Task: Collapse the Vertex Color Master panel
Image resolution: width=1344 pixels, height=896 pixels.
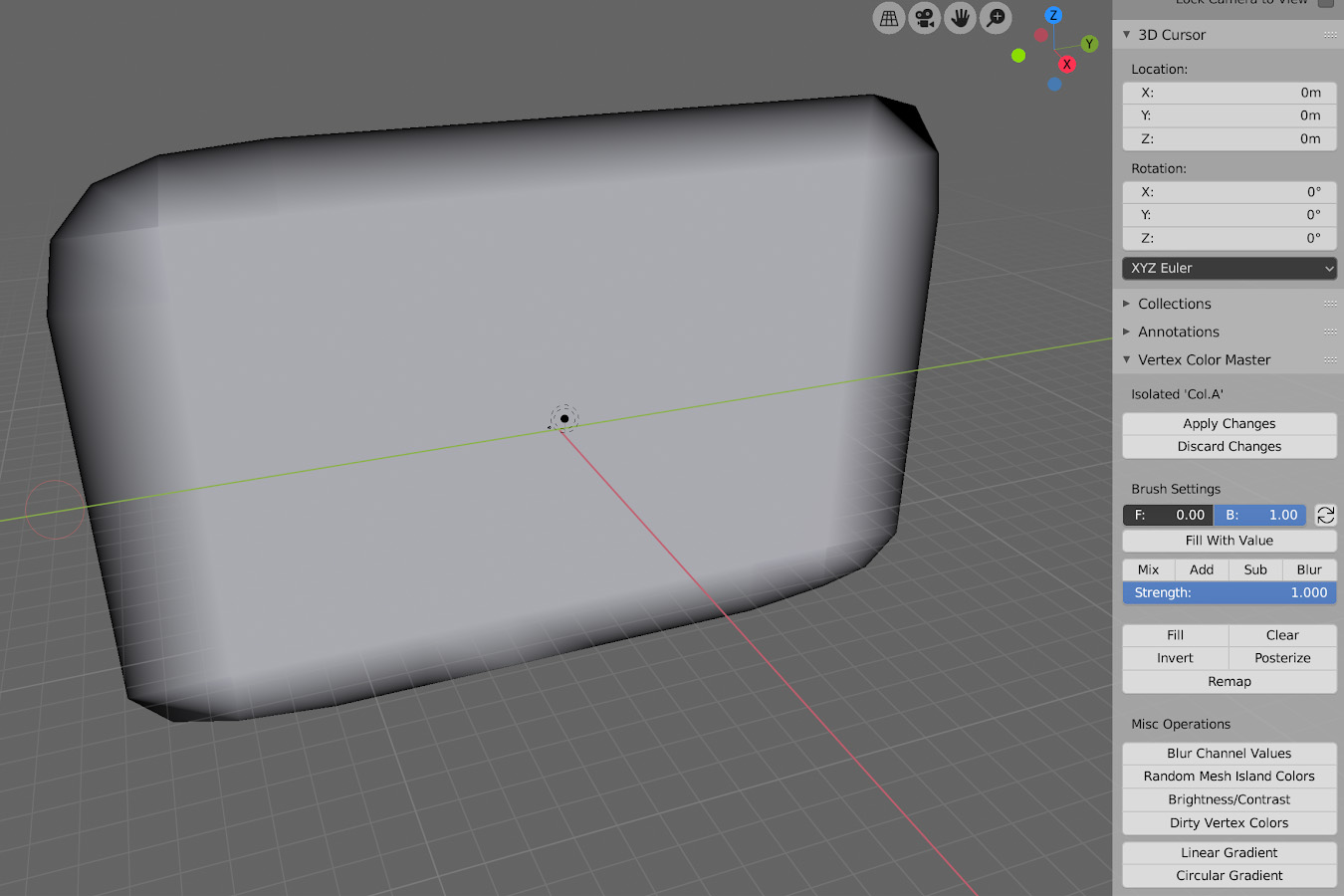Action: (1204, 359)
